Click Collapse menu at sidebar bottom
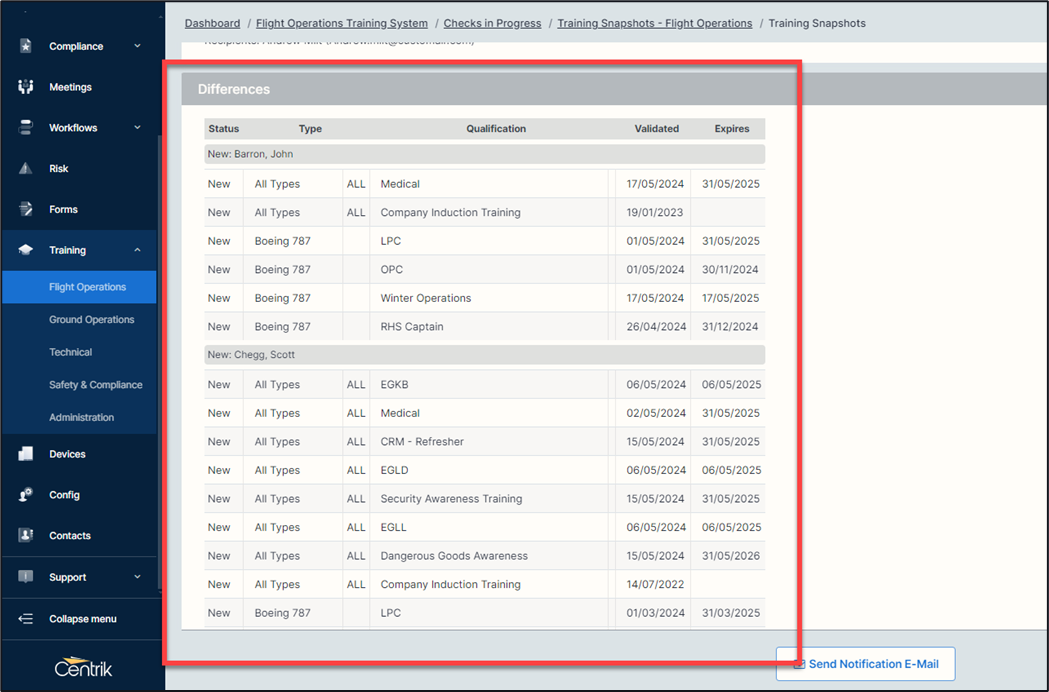This screenshot has width=1049, height=692. [82, 619]
